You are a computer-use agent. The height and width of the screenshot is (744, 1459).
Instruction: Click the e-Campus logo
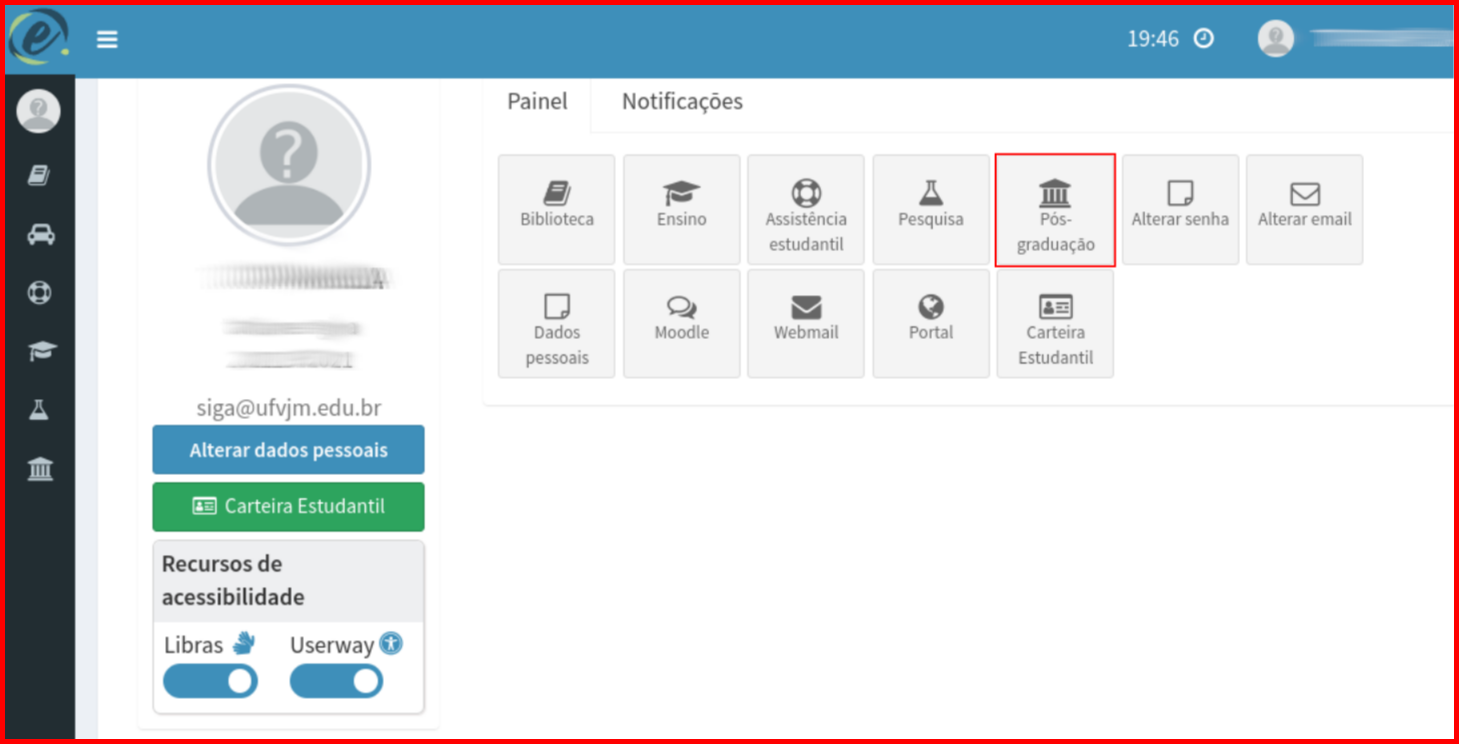pyautogui.click(x=39, y=37)
